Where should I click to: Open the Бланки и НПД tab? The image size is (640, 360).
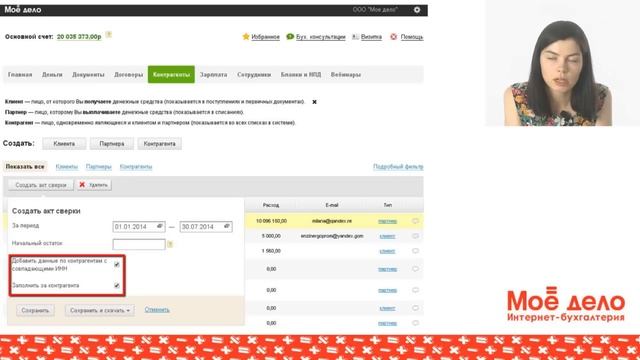coord(301,75)
